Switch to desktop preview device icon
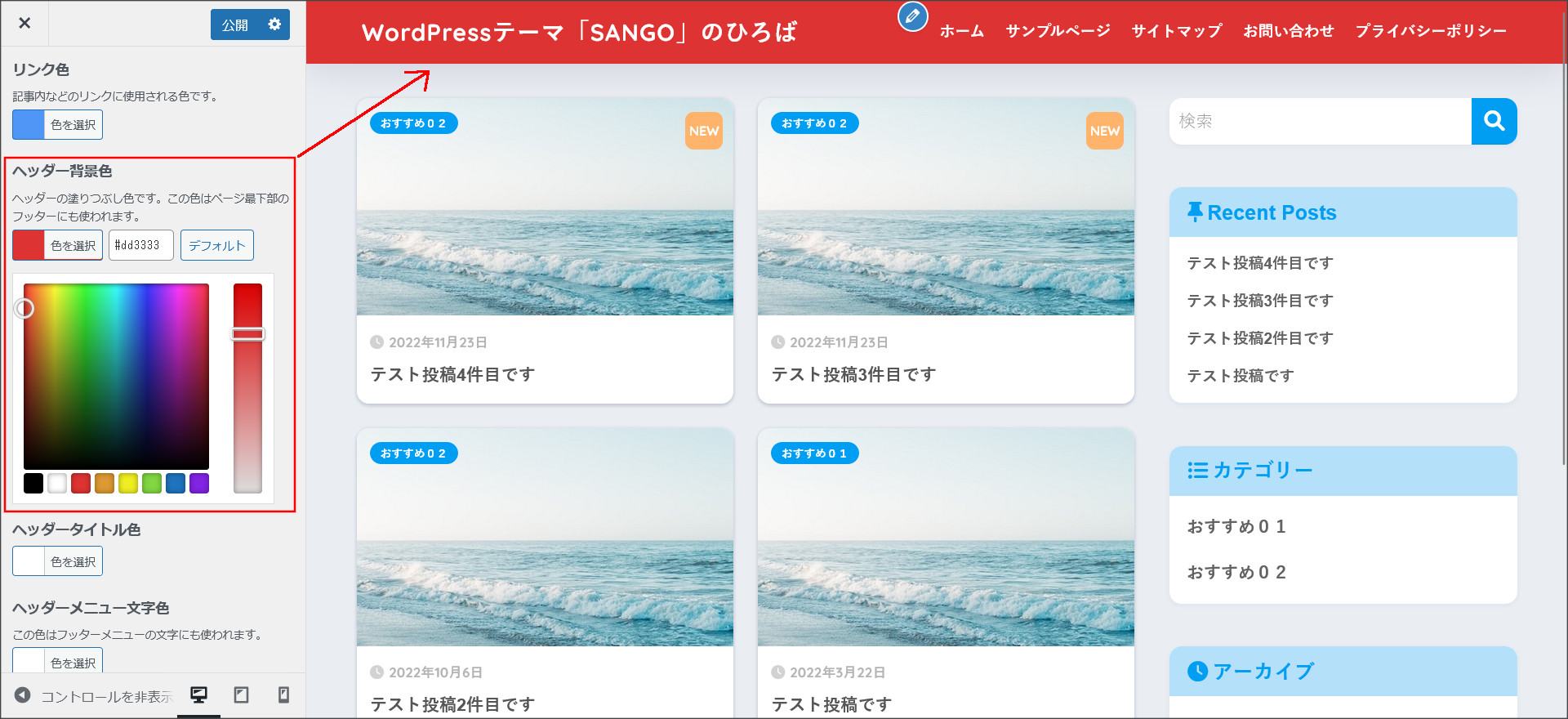 [x=198, y=695]
